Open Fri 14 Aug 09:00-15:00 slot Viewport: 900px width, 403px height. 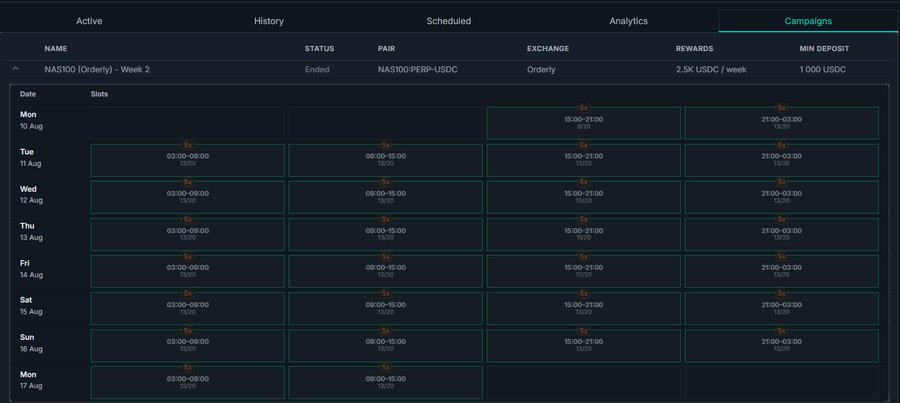coord(385,271)
